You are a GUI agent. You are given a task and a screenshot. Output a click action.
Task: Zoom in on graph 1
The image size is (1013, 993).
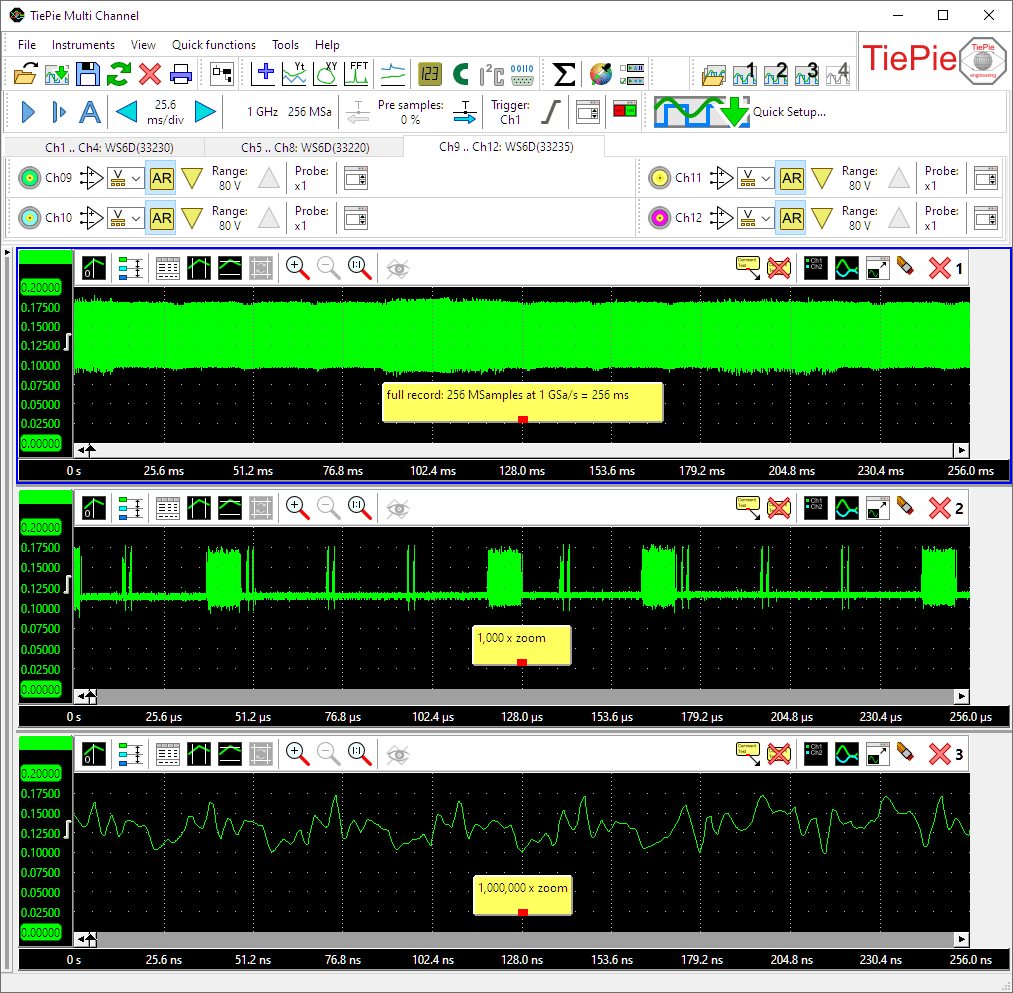pyautogui.click(x=297, y=267)
